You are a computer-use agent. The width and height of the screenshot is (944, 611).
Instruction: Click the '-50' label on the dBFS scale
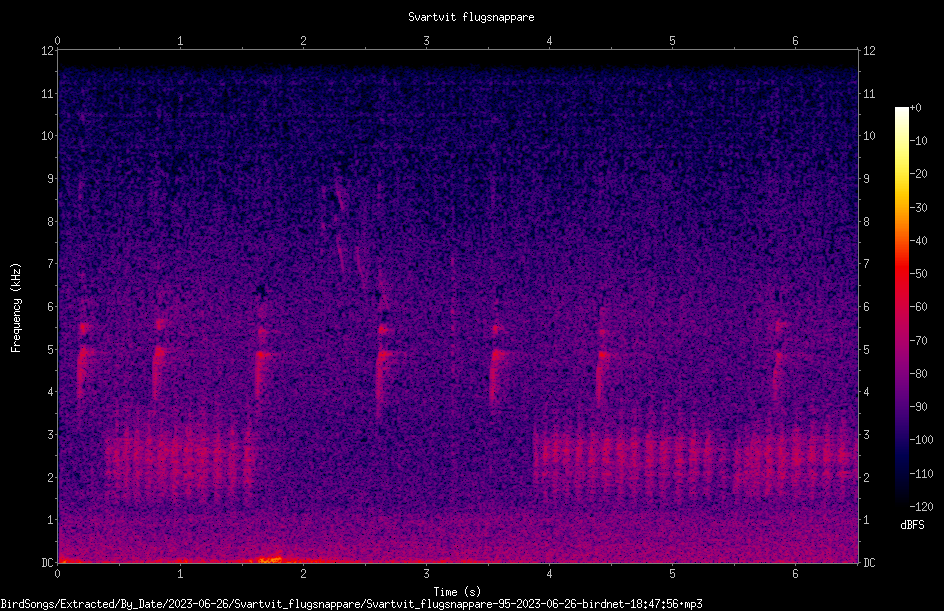point(919,274)
